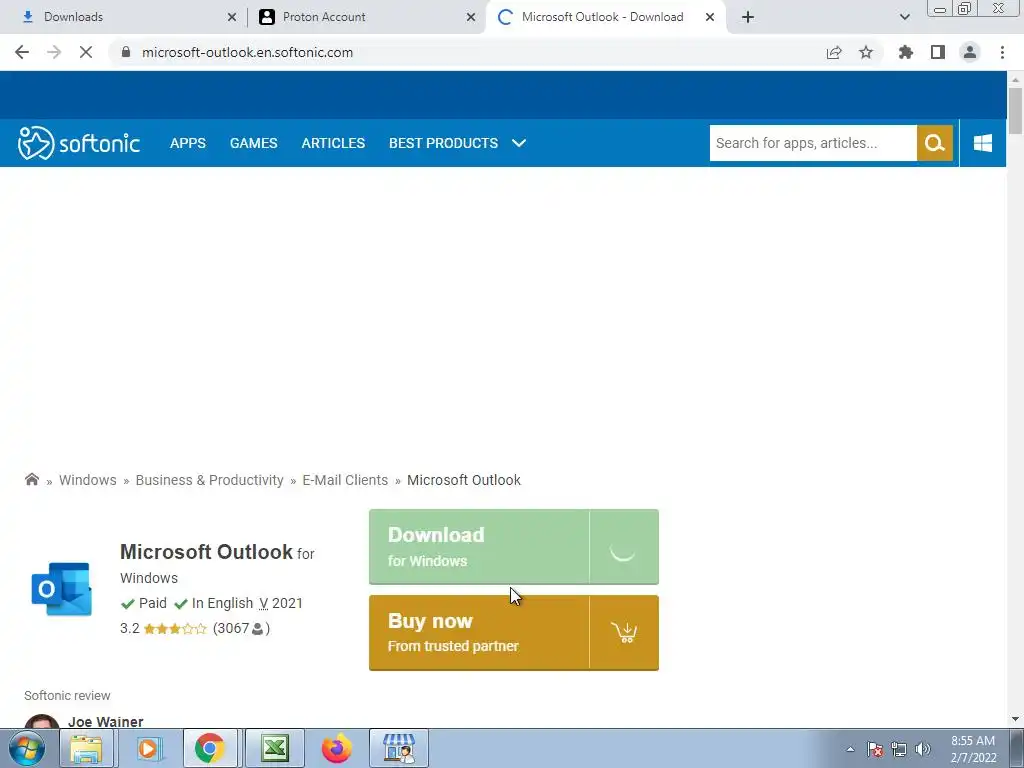Screen dimensions: 1024x768
Task: Open a new tab with plus button
Action: tap(748, 17)
